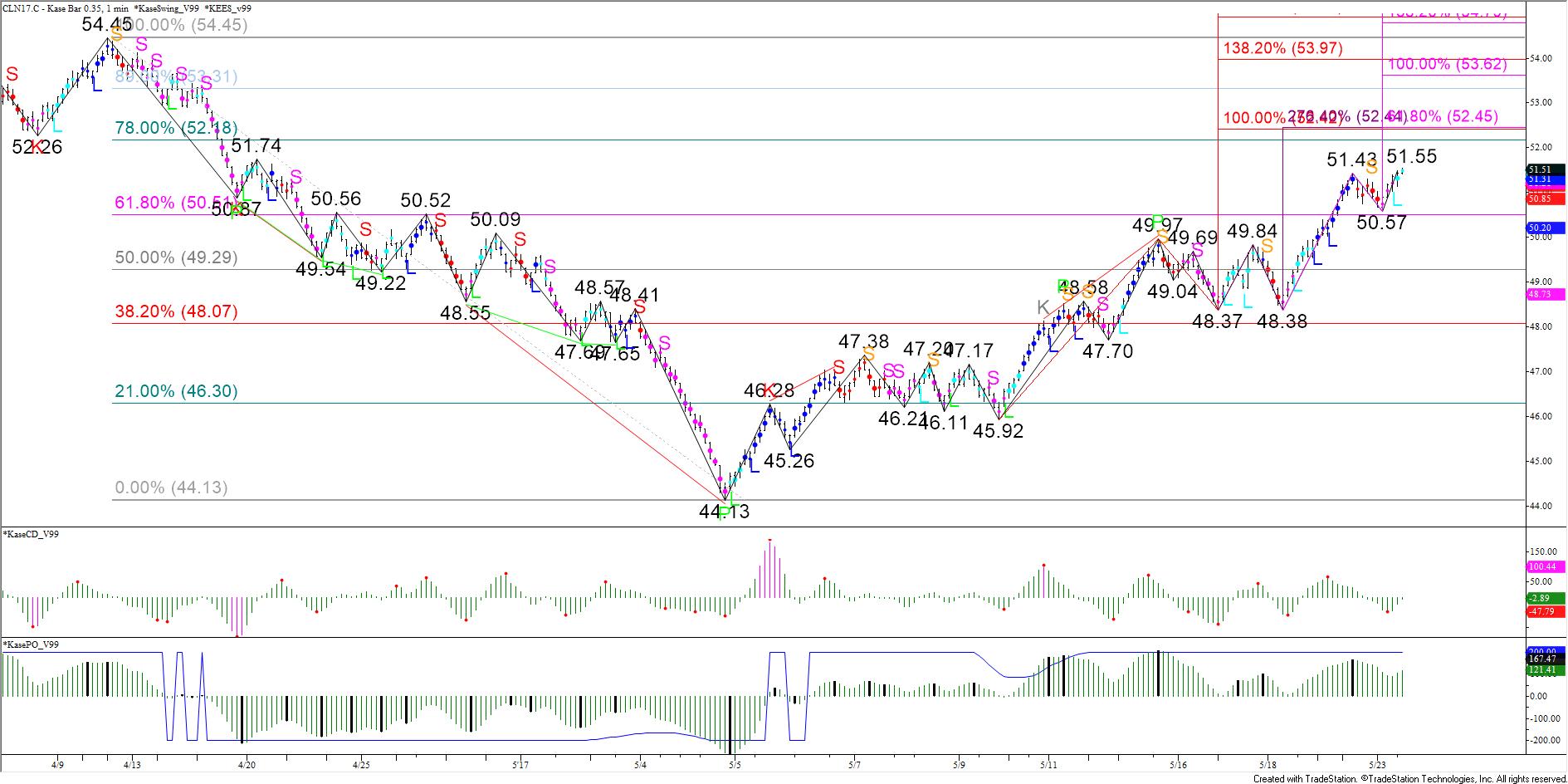Click the 51.55 latest swing high label
The width and height of the screenshot is (1568, 784).
tap(1411, 156)
